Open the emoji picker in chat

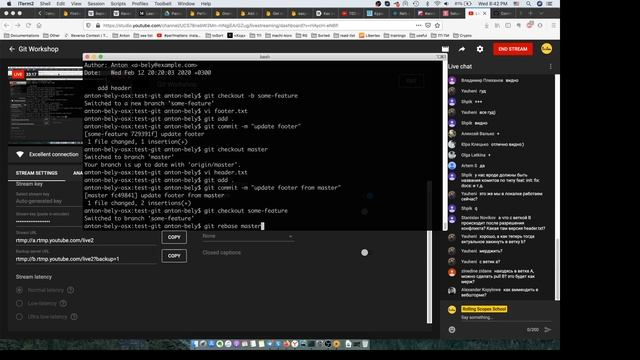tap(452, 329)
